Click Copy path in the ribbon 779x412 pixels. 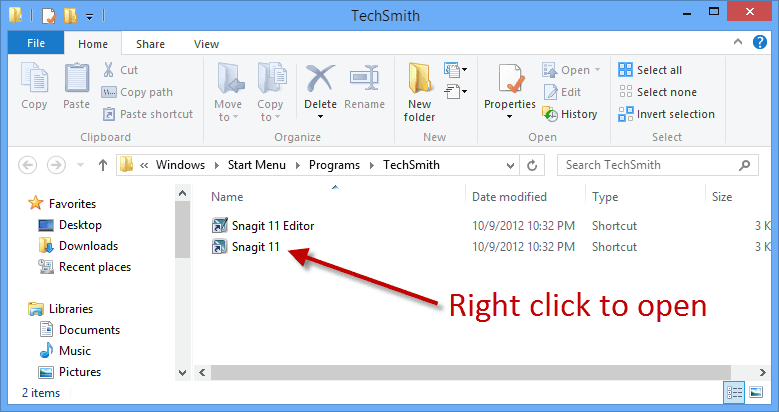137,92
